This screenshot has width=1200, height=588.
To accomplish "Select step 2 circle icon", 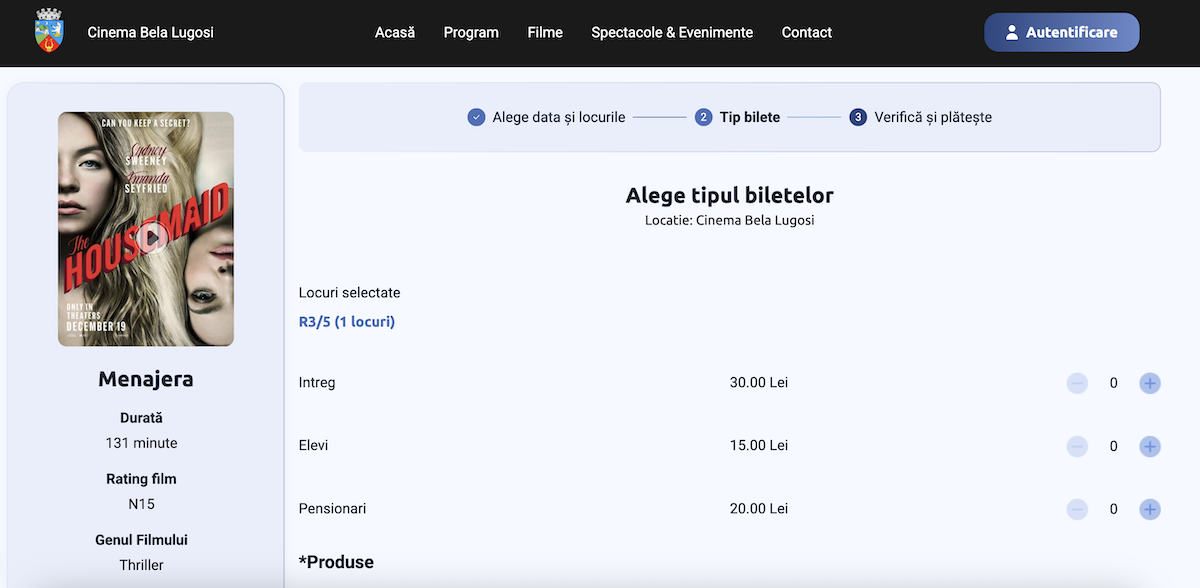I will click(x=703, y=117).
